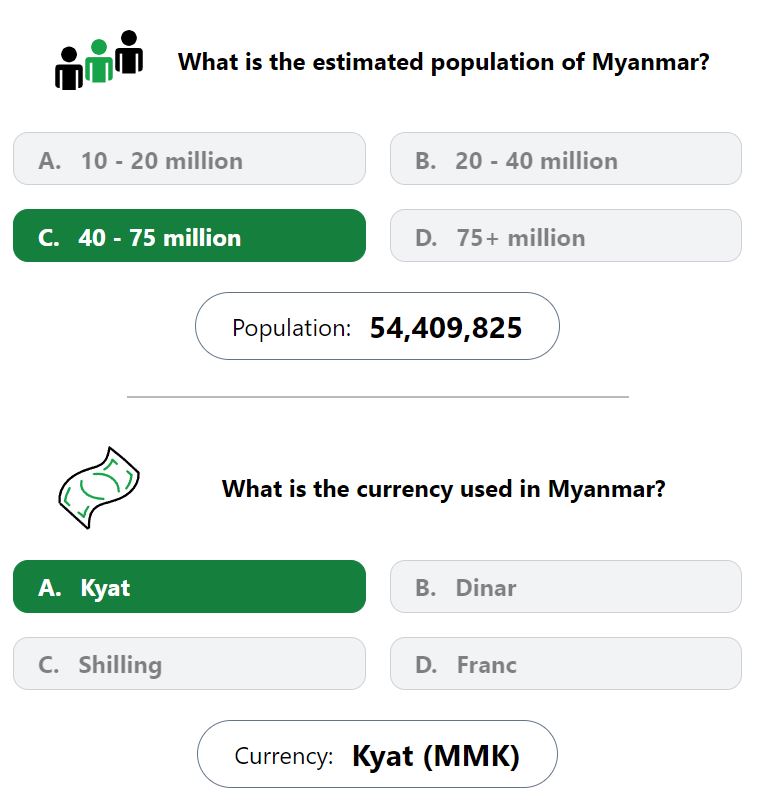Choose the highlighted A. Kyat answer
757x803 pixels.
click(x=190, y=586)
